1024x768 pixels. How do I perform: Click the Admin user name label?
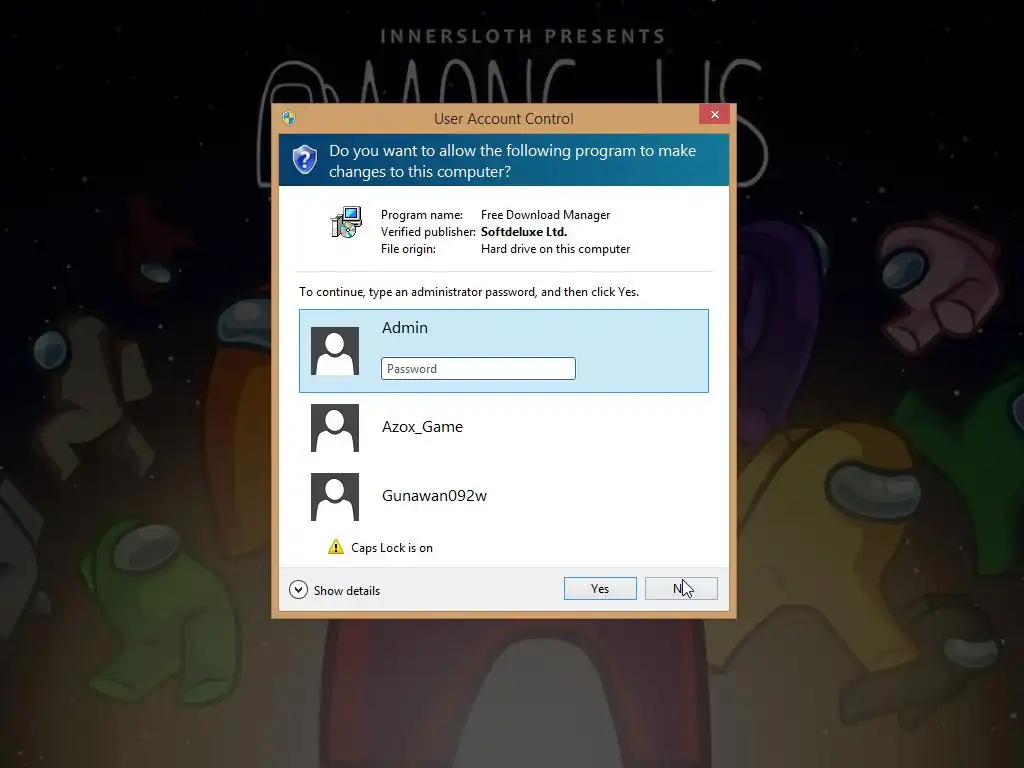click(x=404, y=327)
